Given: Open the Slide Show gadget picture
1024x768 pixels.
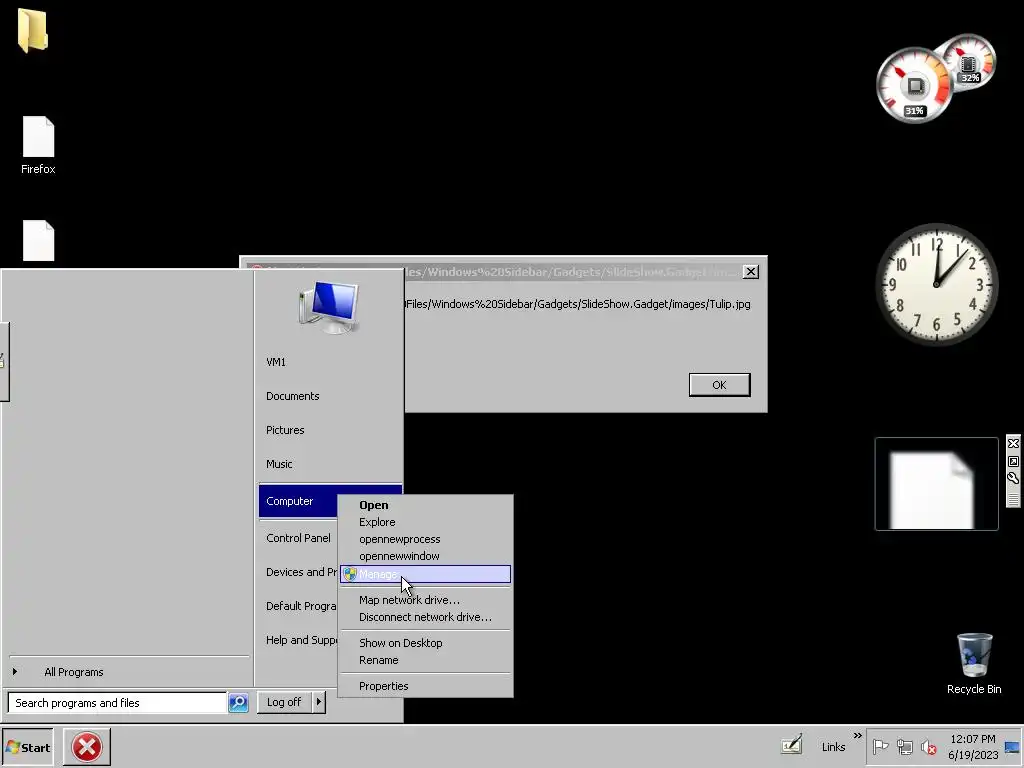Looking at the screenshot, I should click(936, 484).
